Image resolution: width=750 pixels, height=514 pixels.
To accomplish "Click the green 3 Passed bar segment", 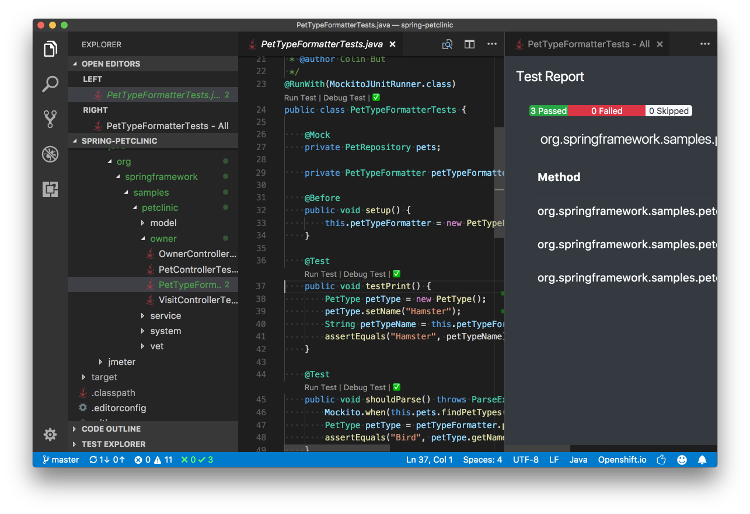I will [548, 111].
